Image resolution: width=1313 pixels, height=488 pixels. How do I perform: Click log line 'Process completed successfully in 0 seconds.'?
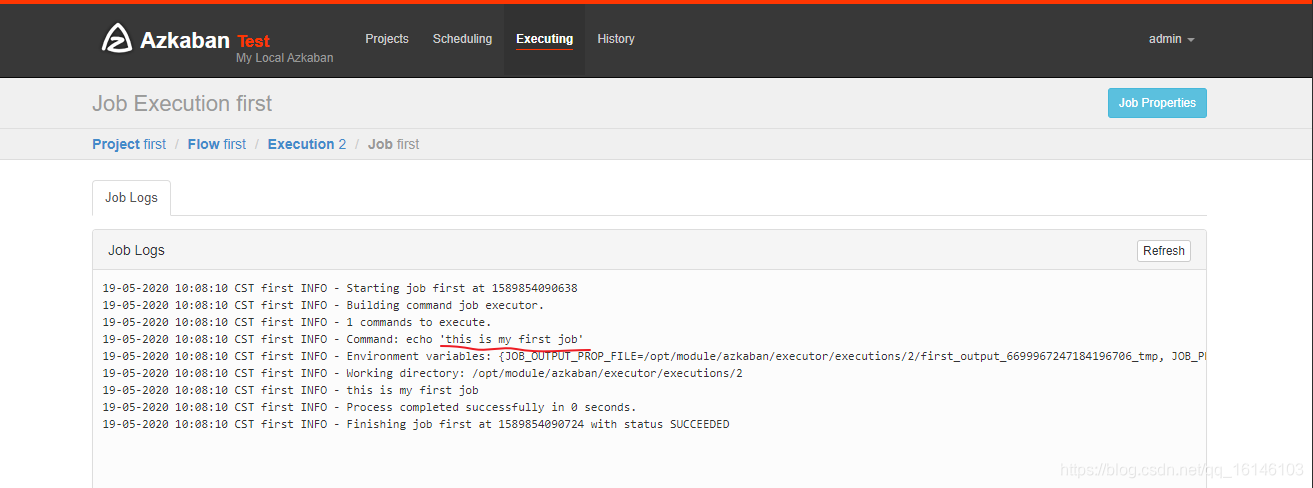369,407
